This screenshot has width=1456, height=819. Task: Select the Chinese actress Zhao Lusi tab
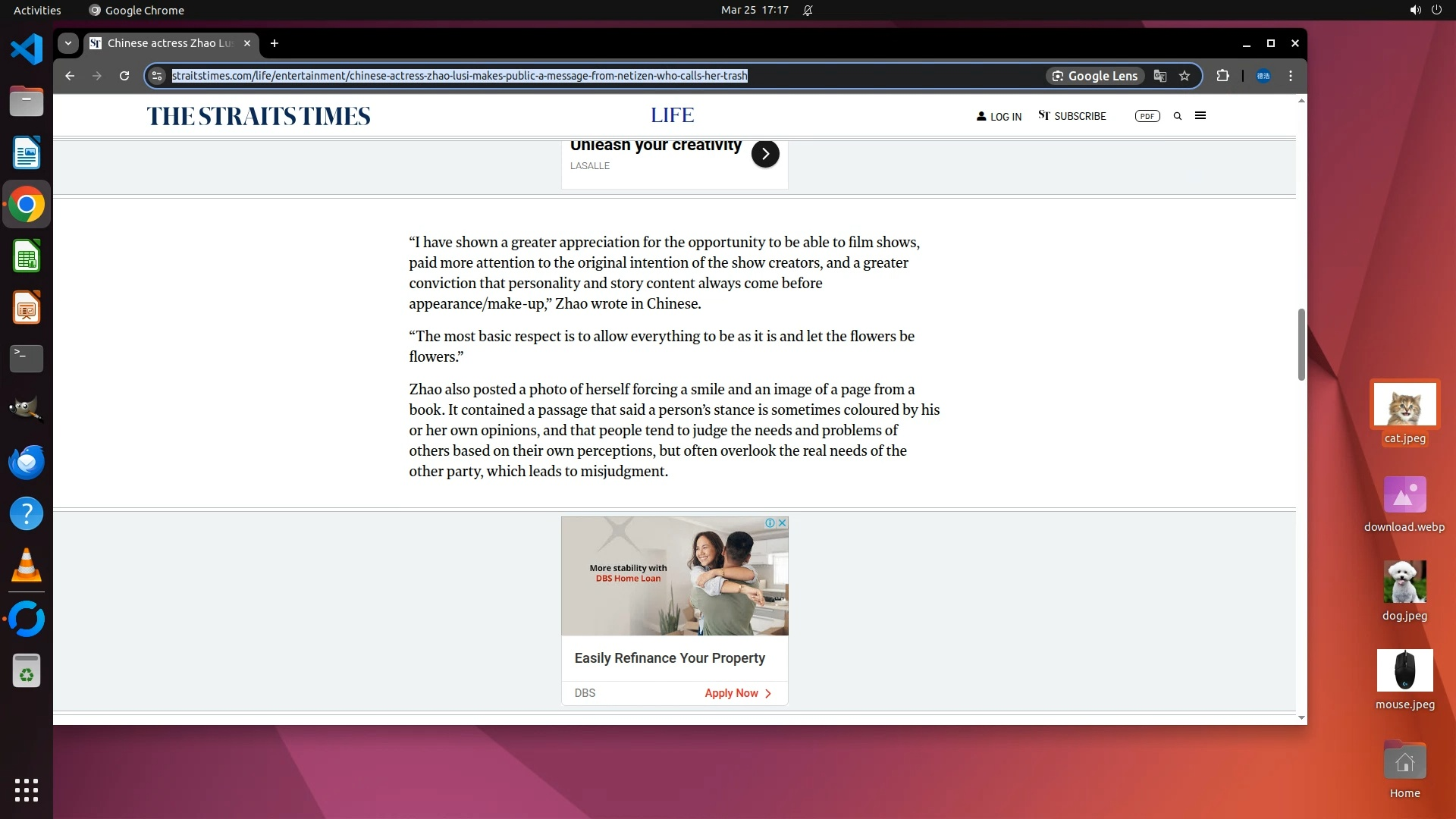[x=169, y=43]
